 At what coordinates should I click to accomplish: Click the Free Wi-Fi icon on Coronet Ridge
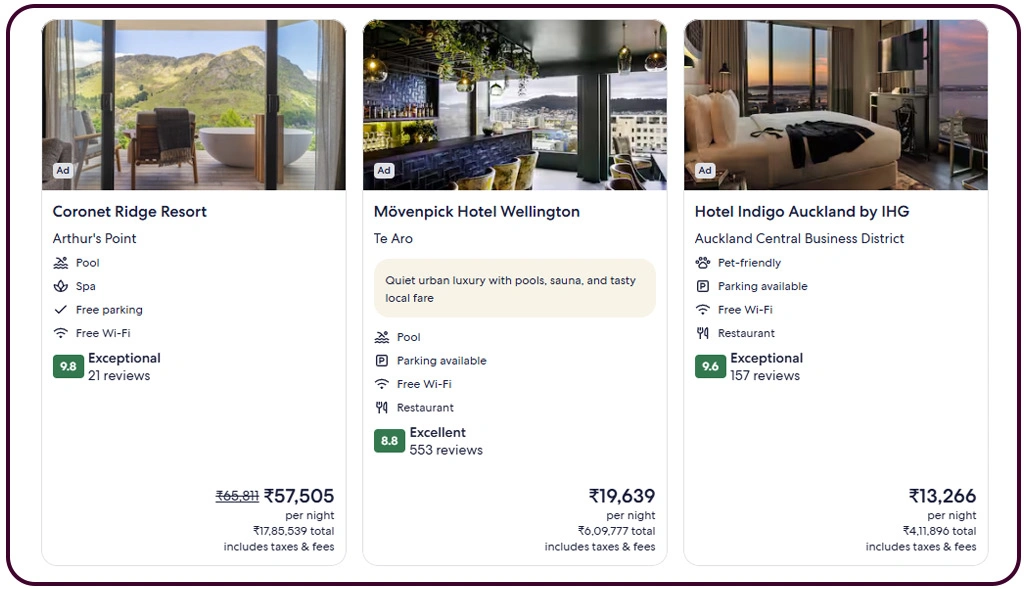[x=62, y=333]
